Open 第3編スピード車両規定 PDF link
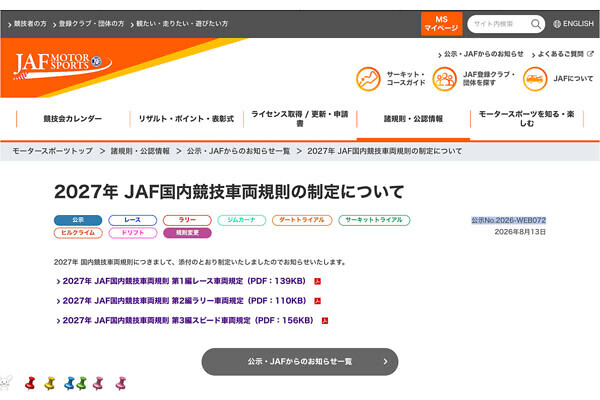 pos(188,321)
